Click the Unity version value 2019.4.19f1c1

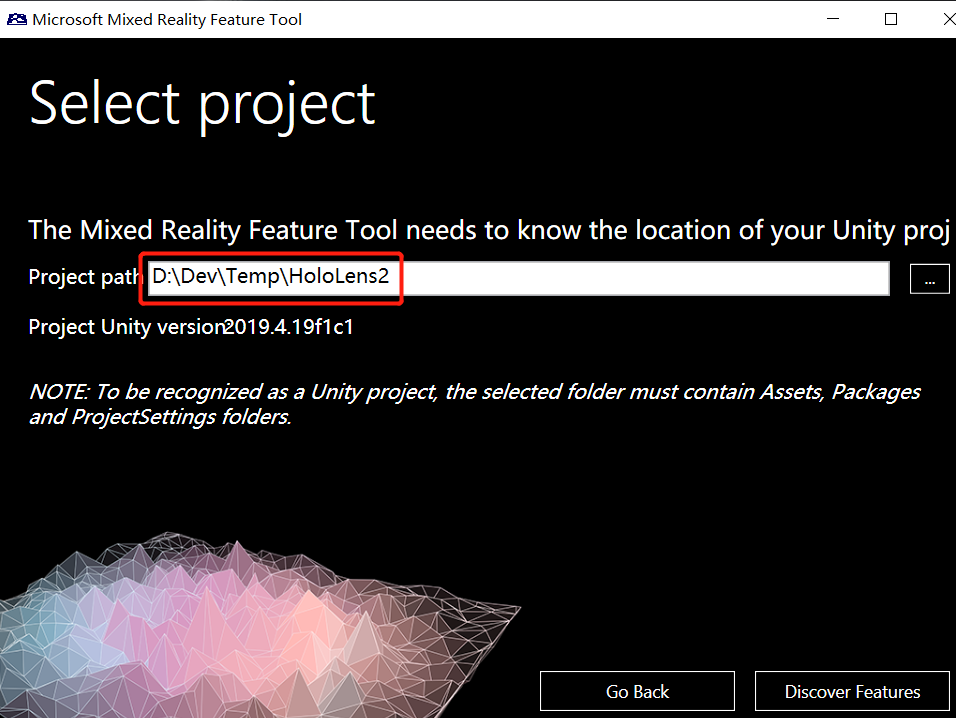289,327
